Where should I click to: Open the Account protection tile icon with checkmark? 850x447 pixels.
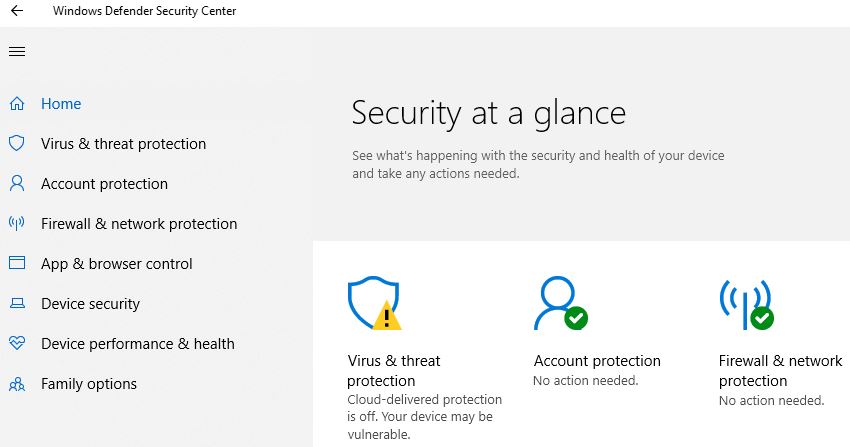[561, 303]
